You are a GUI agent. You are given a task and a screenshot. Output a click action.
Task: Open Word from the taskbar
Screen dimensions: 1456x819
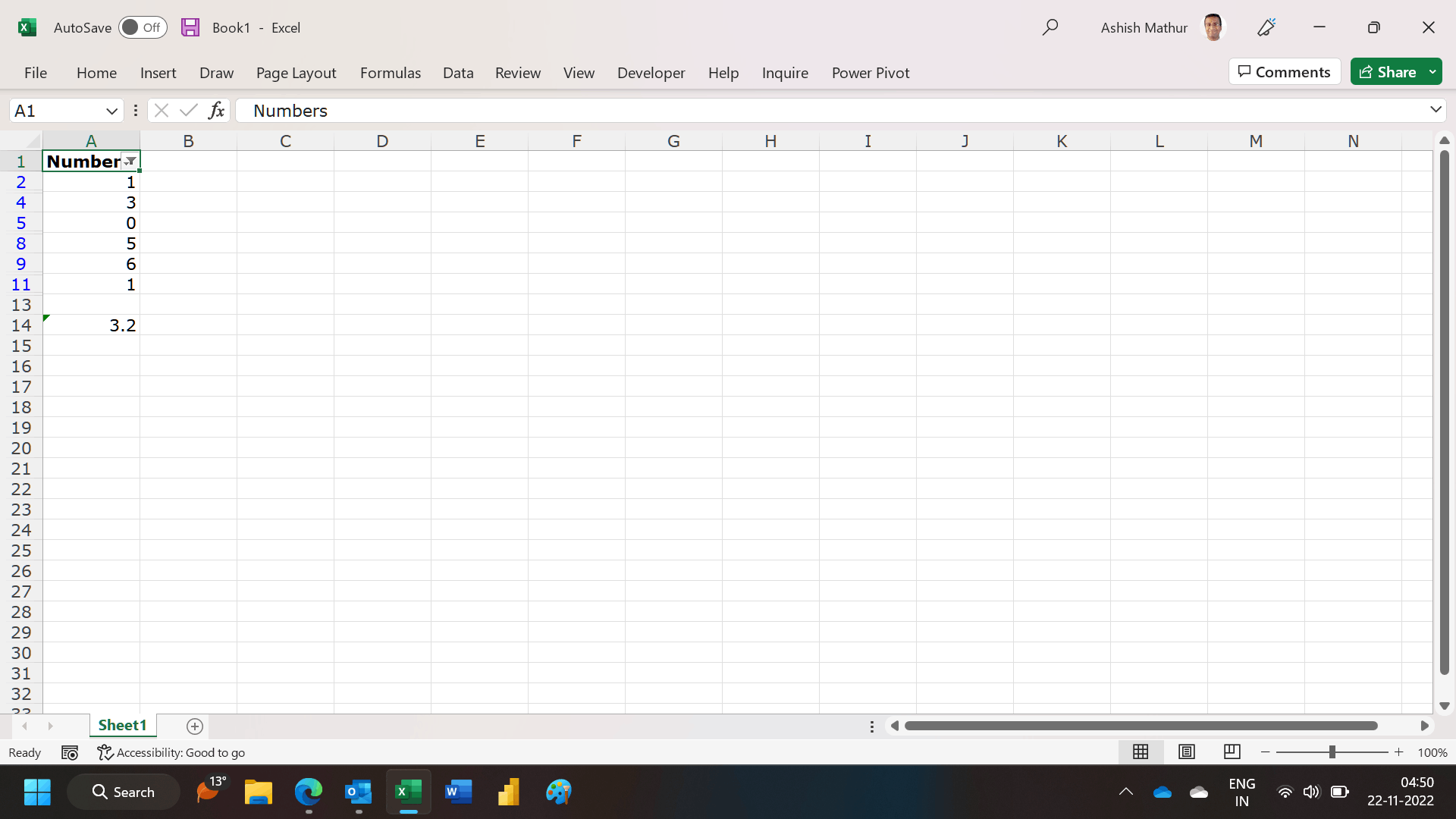[x=458, y=792]
